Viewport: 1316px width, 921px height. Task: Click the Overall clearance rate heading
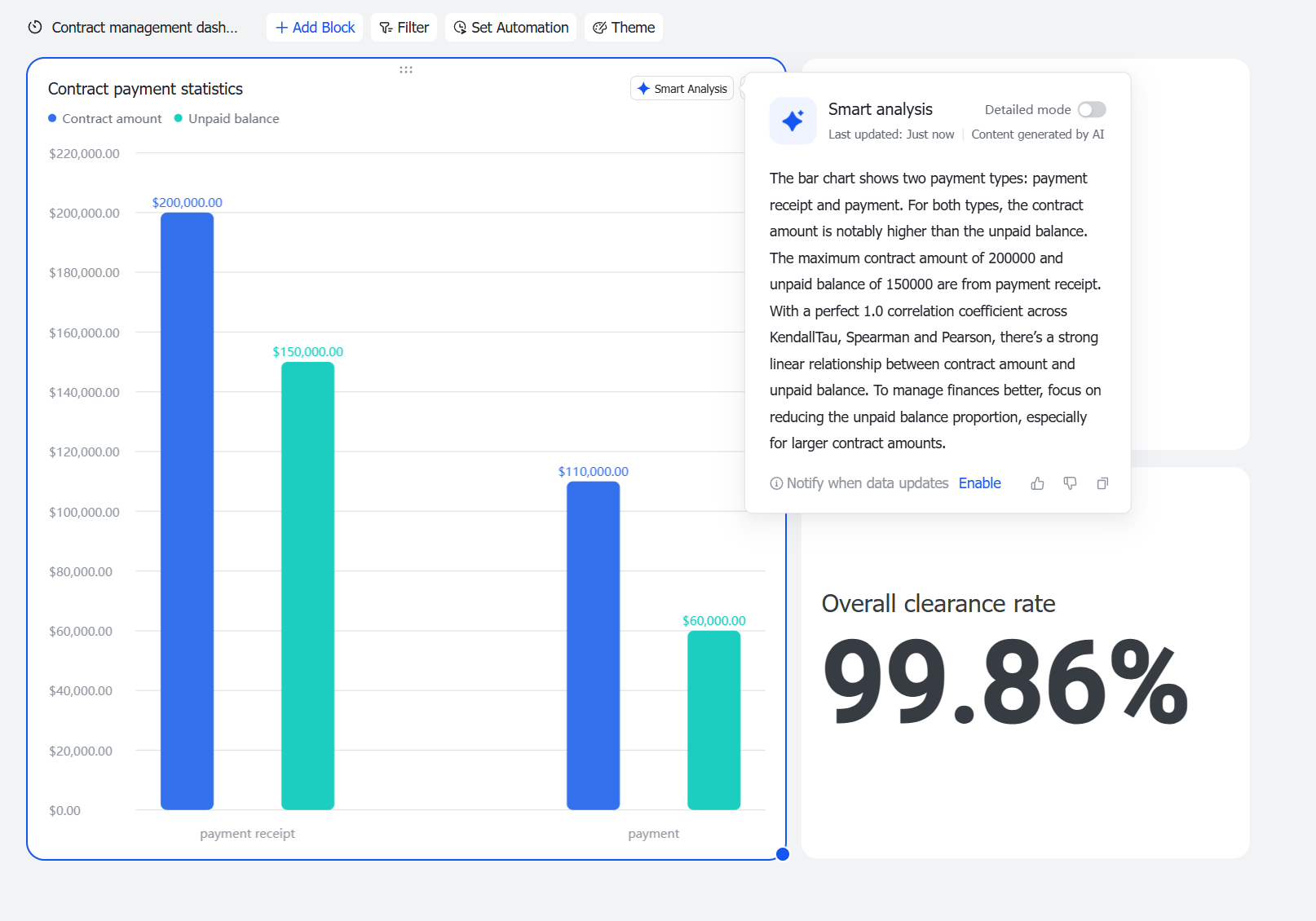938,604
